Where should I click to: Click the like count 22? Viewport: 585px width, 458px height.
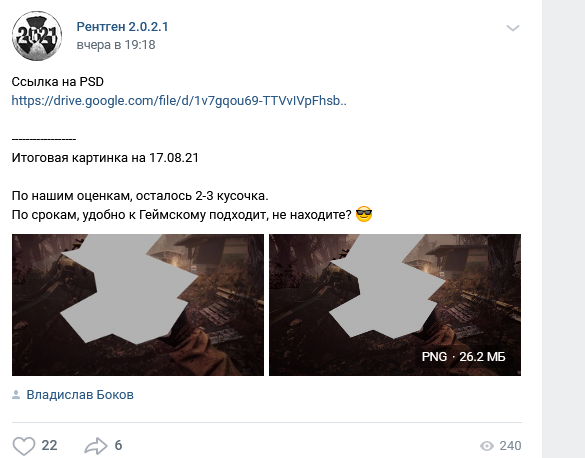pos(49,445)
